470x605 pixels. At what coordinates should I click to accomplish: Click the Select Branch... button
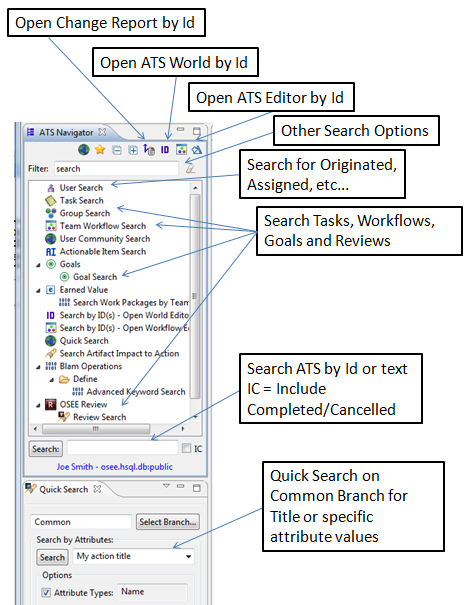(167, 522)
